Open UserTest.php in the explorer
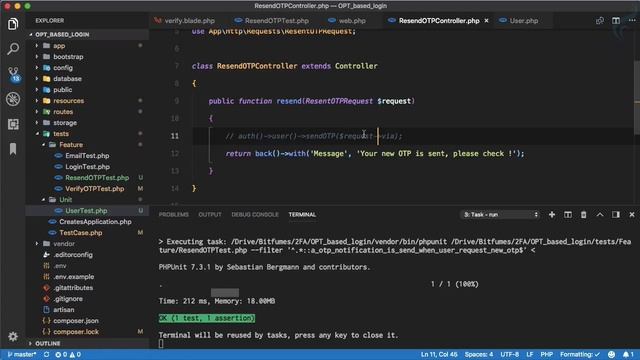The width and height of the screenshot is (640, 360). coord(86,211)
